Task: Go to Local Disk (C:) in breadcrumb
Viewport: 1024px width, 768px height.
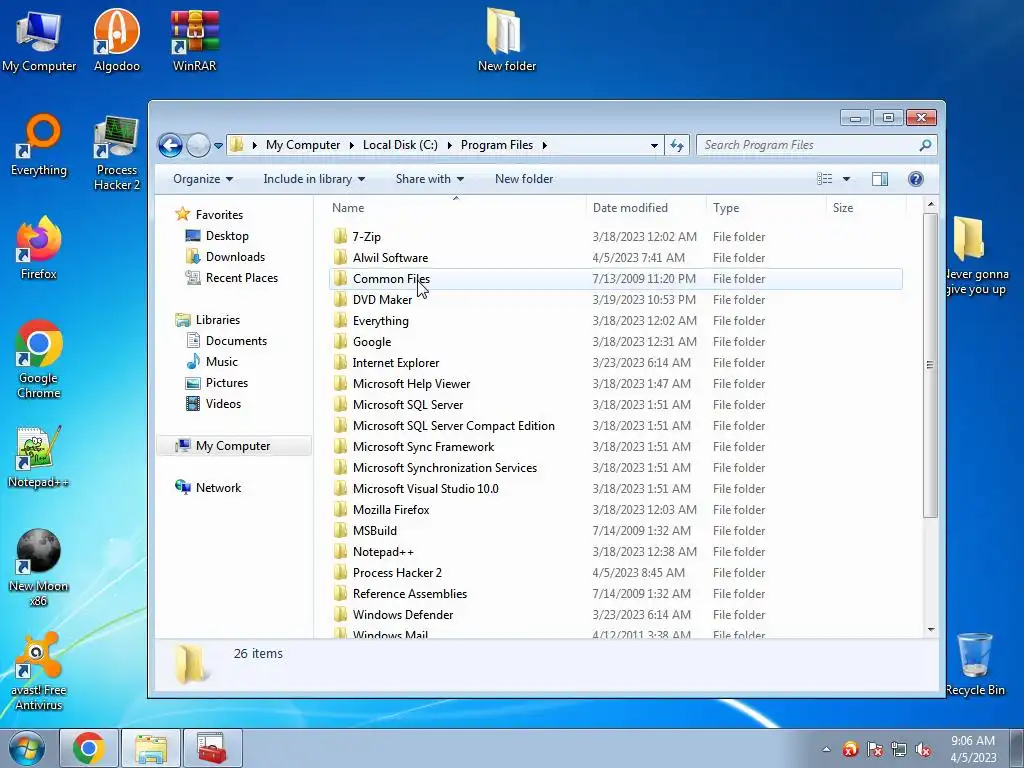Action: pyautogui.click(x=400, y=145)
